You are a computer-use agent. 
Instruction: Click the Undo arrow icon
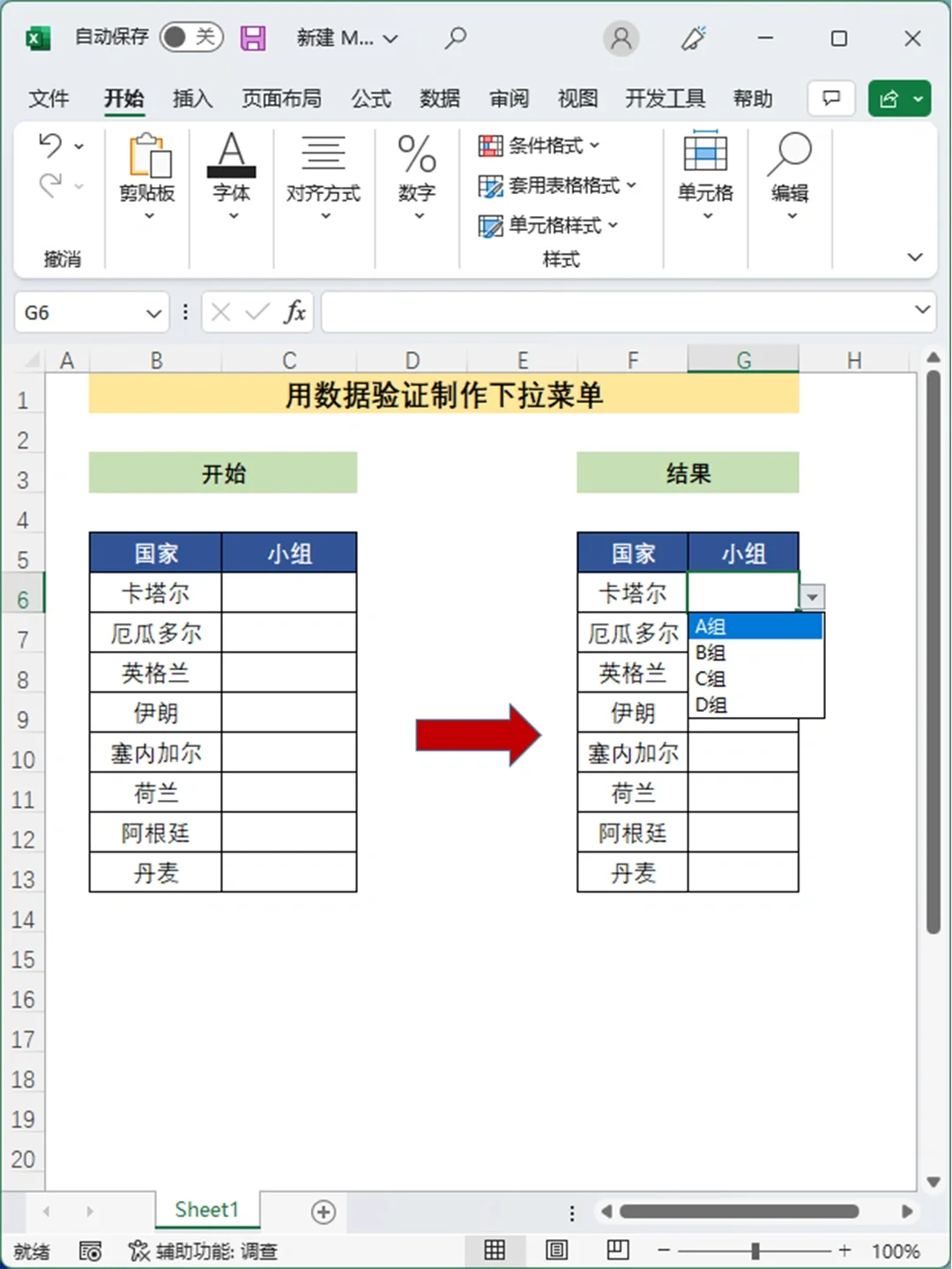tap(50, 145)
